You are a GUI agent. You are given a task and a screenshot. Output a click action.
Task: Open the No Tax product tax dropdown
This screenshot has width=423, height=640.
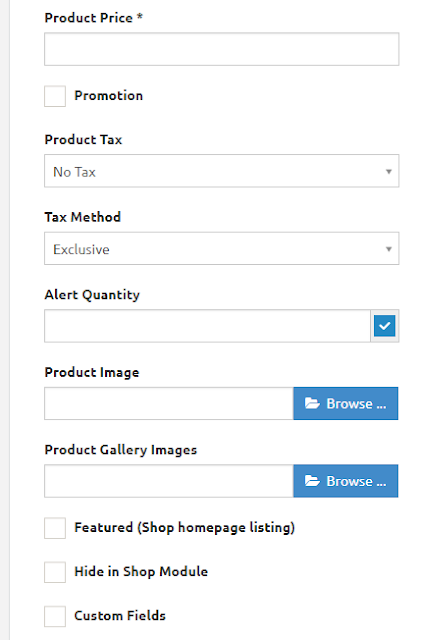pyautogui.click(x=222, y=171)
